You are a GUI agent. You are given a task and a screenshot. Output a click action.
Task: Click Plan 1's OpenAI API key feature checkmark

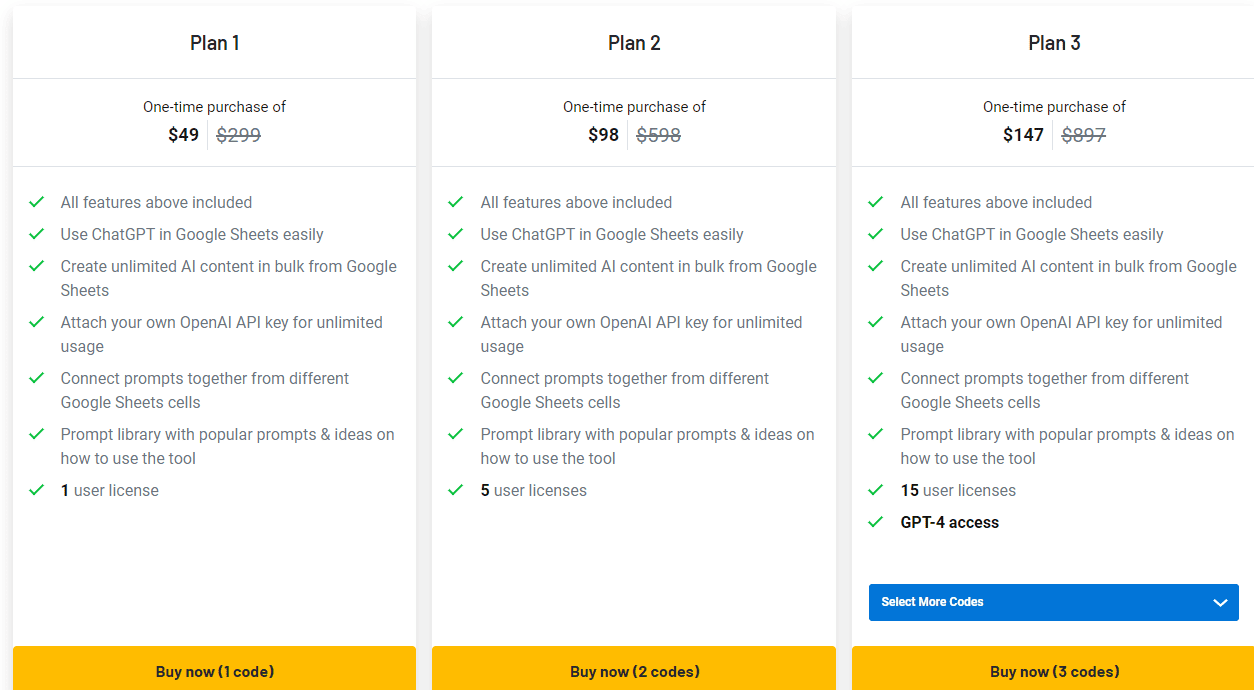37,322
